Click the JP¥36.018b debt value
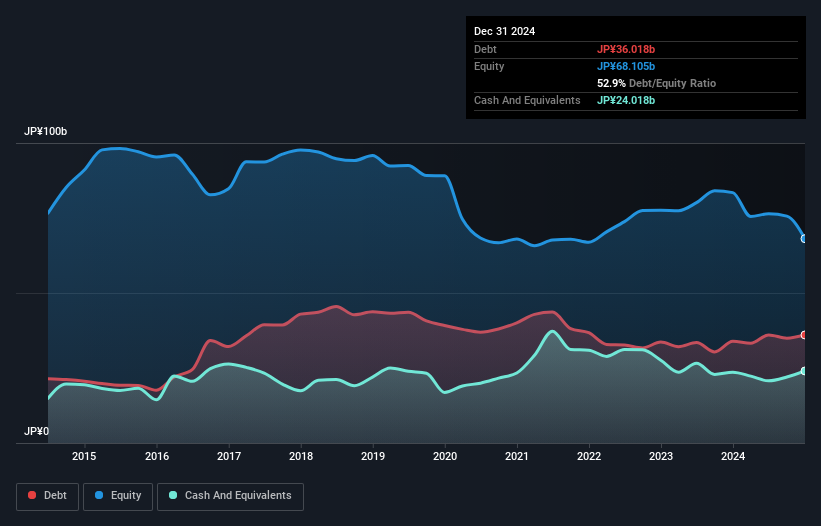The height and width of the screenshot is (526, 821). pyautogui.click(x=626, y=49)
